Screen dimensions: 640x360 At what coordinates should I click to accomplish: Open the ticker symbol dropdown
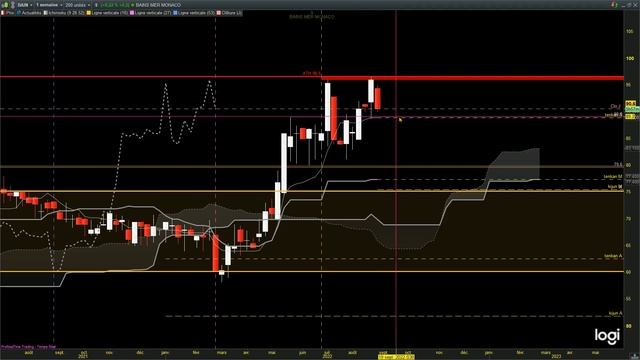click(24, 5)
